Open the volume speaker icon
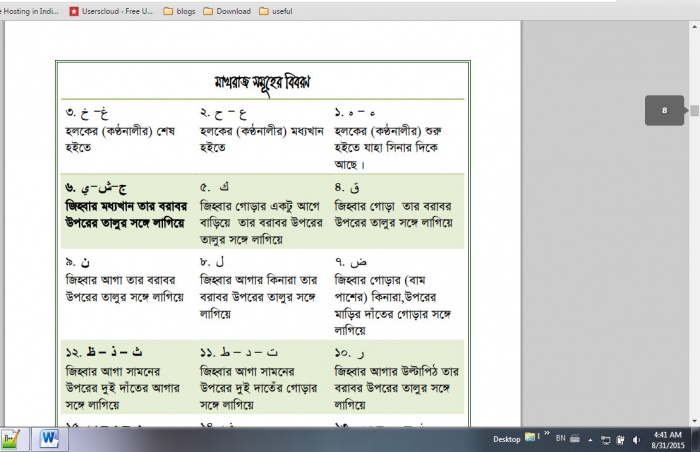Image resolution: width=700 pixels, height=452 pixels. click(636, 440)
